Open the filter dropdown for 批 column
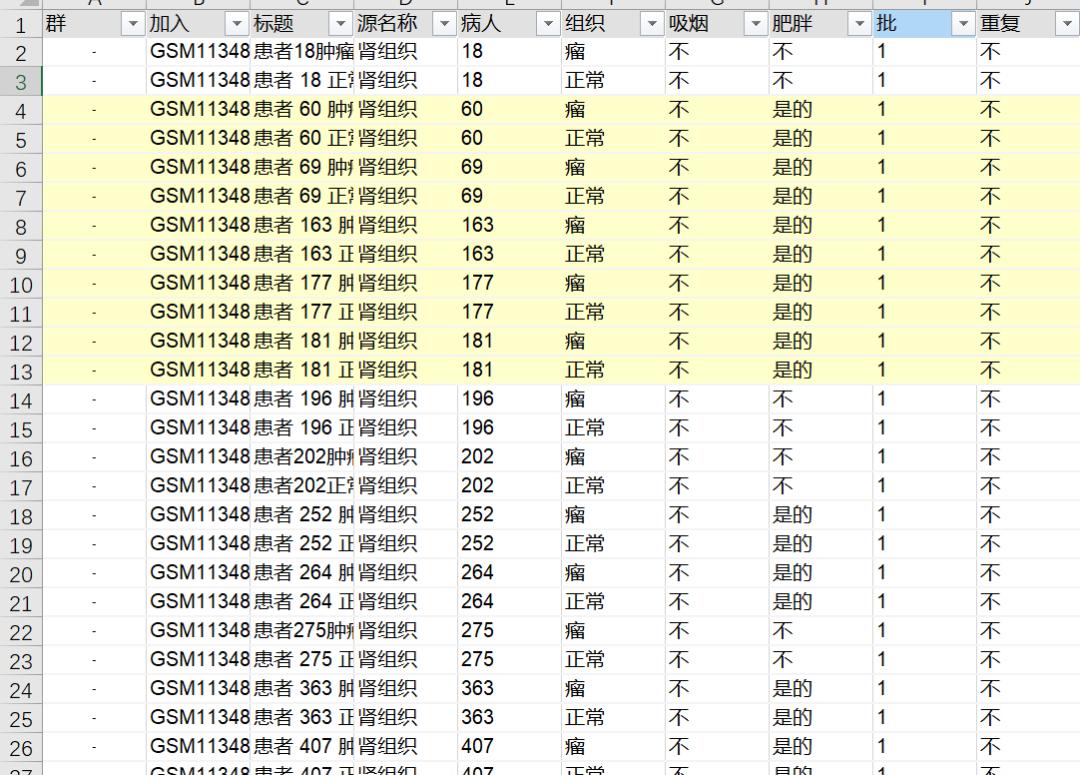Viewport: 1080px width, 775px height. coord(963,25)
